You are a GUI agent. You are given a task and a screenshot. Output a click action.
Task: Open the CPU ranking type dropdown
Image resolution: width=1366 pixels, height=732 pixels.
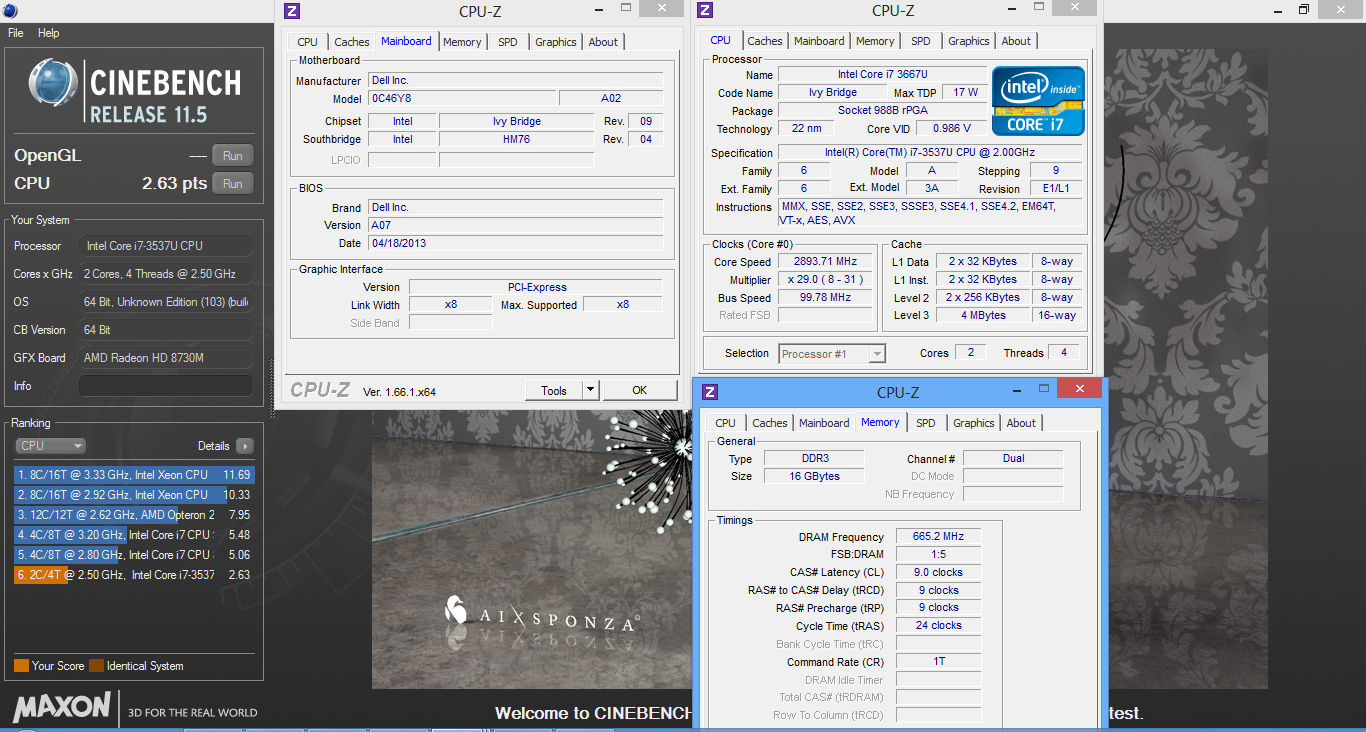pos(50,446)
